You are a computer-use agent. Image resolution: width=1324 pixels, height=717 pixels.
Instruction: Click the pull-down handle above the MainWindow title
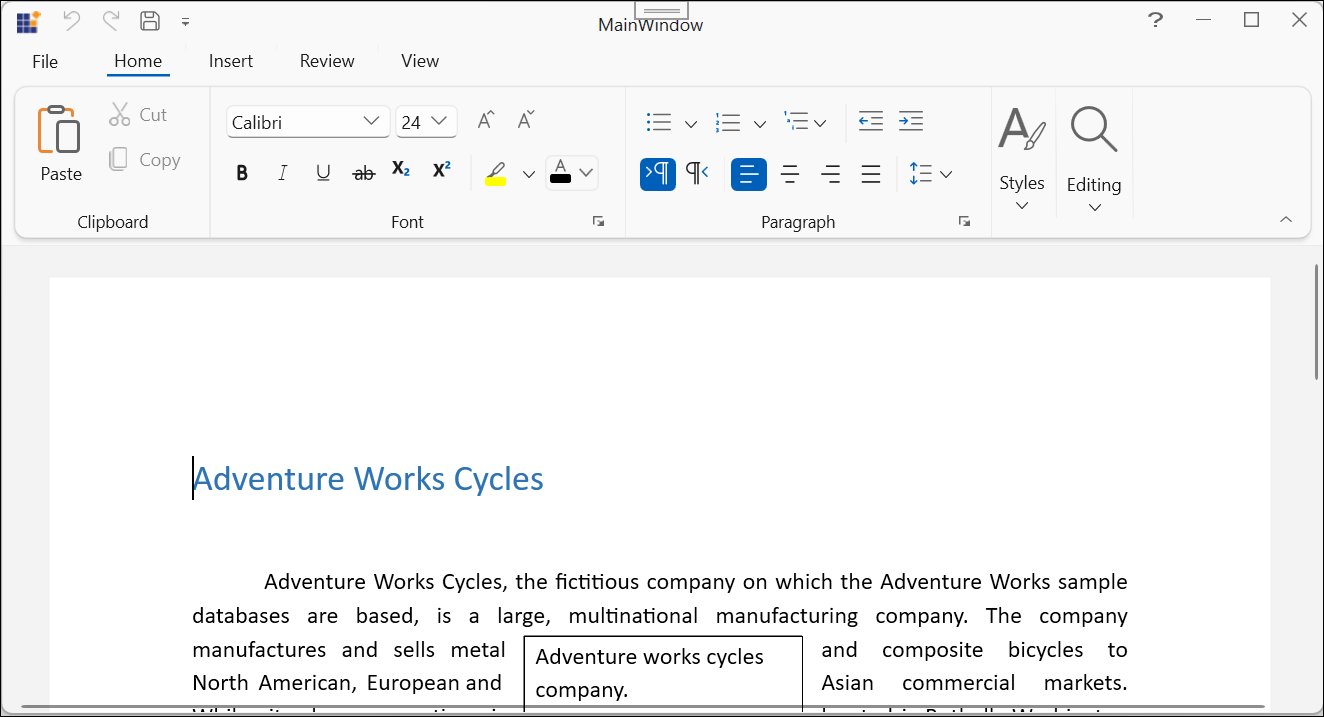click(x=661, y=11)
